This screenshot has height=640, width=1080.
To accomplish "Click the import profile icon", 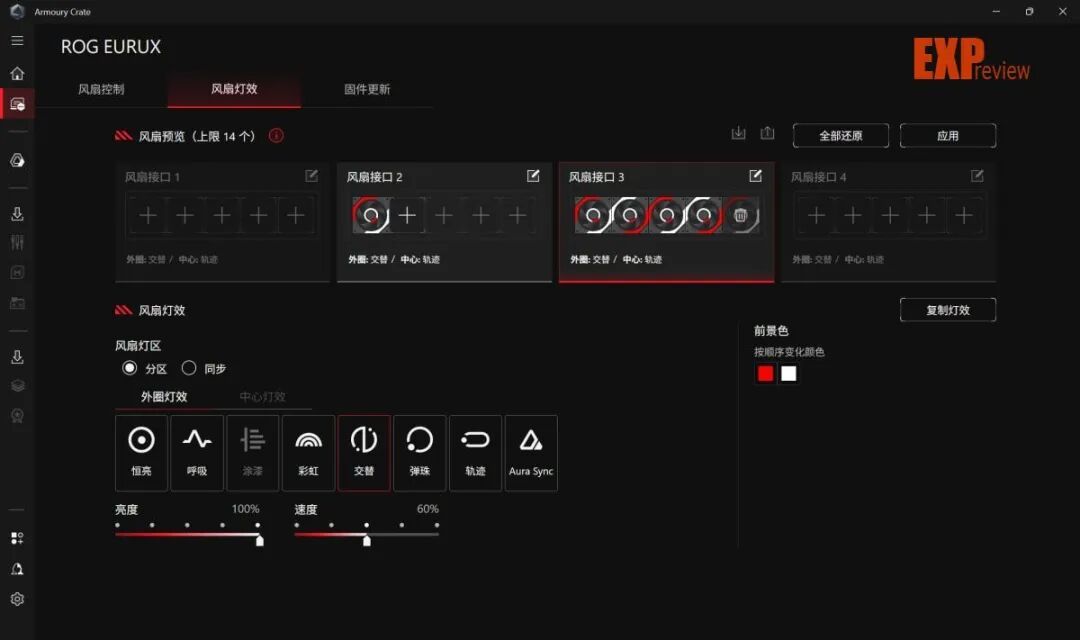I will click(x=738, y=134).
